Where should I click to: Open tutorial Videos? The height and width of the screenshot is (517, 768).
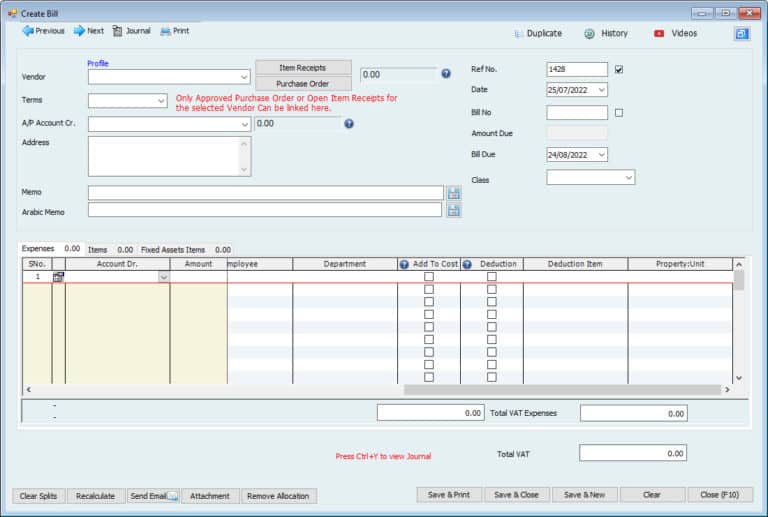(x=675, y=33)
